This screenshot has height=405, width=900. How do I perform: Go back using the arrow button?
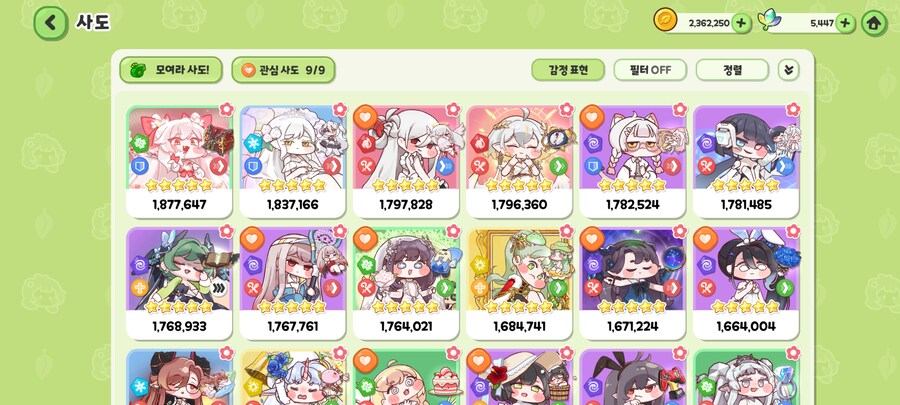(51, 23)
